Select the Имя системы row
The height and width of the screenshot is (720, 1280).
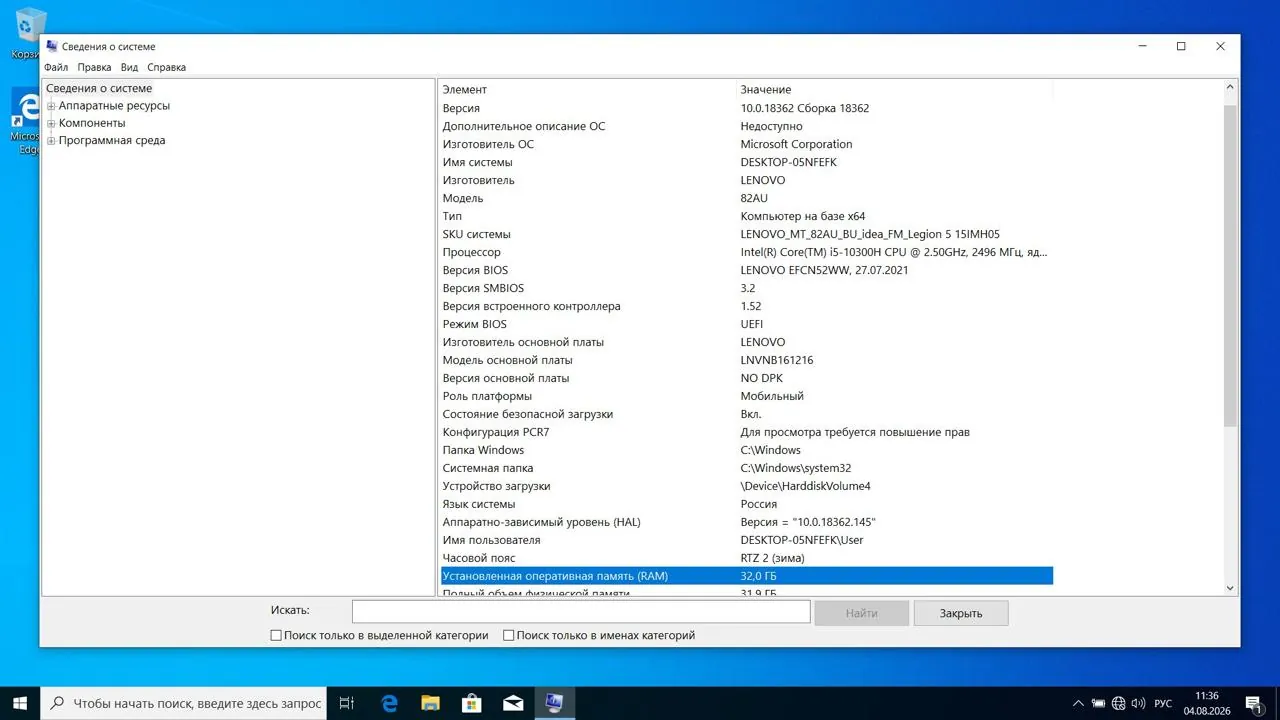[747, 162]
